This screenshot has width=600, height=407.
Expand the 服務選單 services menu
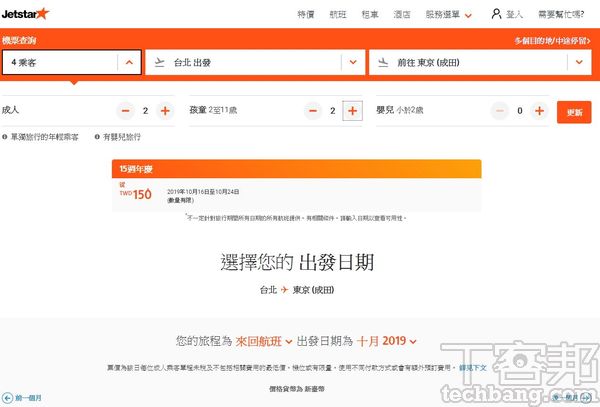click(448, 15)
